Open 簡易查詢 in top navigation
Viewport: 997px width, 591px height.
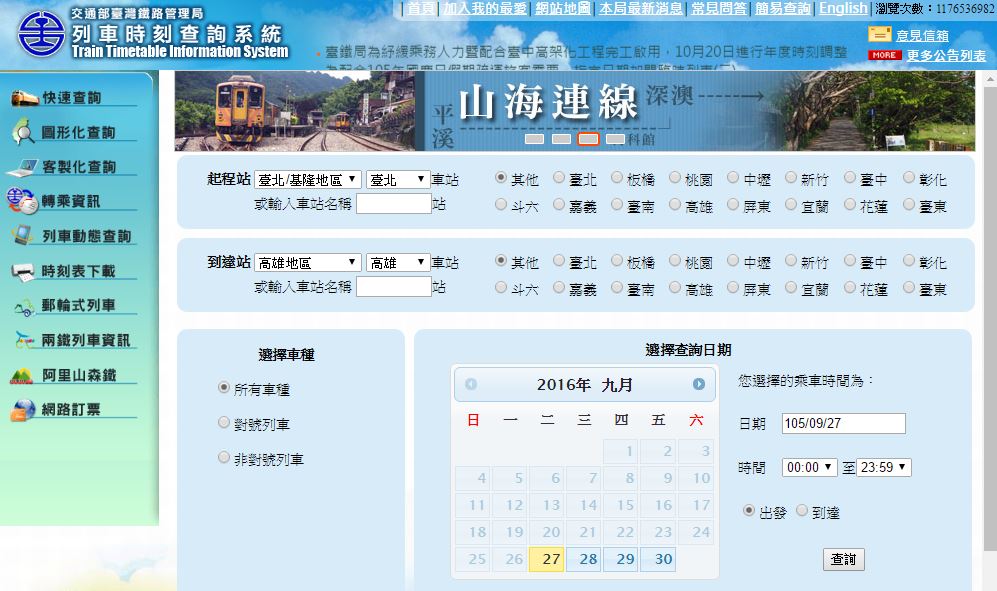783,9
